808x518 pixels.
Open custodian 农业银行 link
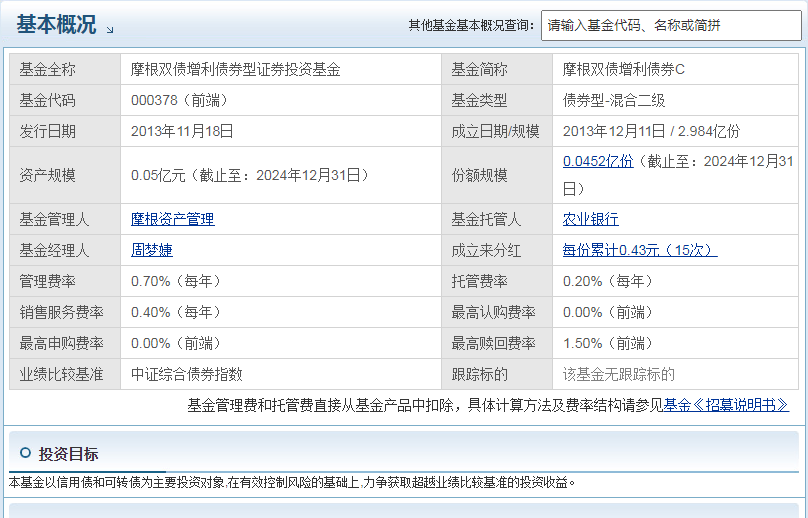[591, 219]
